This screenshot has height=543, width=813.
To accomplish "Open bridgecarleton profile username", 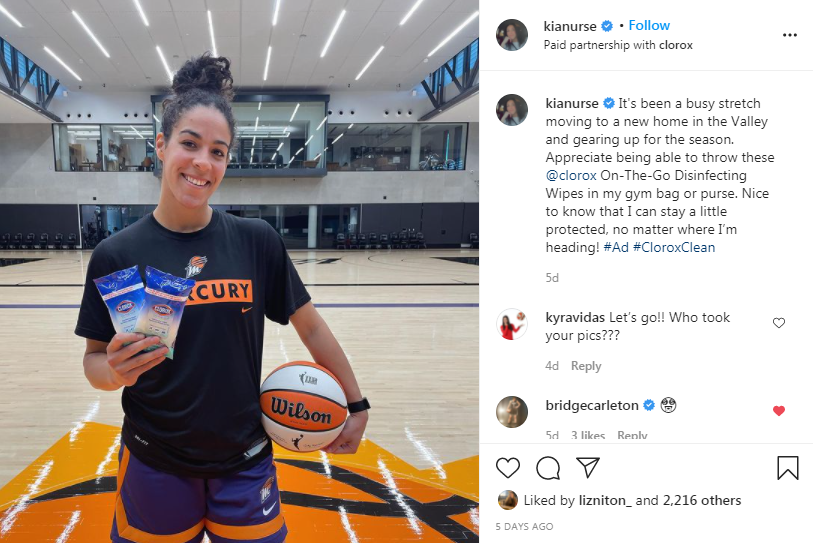I will click(x=592, y=405).
